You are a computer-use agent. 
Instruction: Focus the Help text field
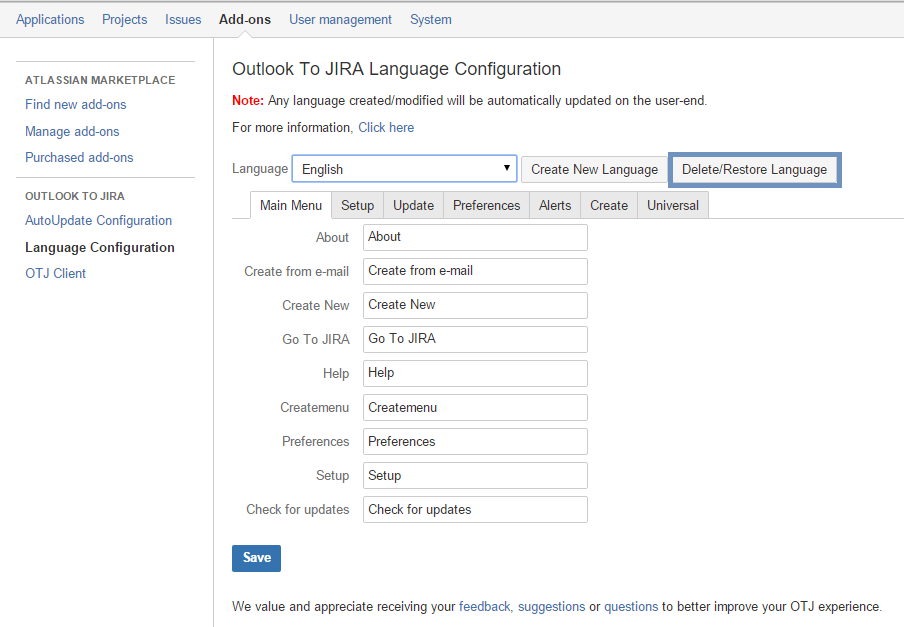coord(475,373)
